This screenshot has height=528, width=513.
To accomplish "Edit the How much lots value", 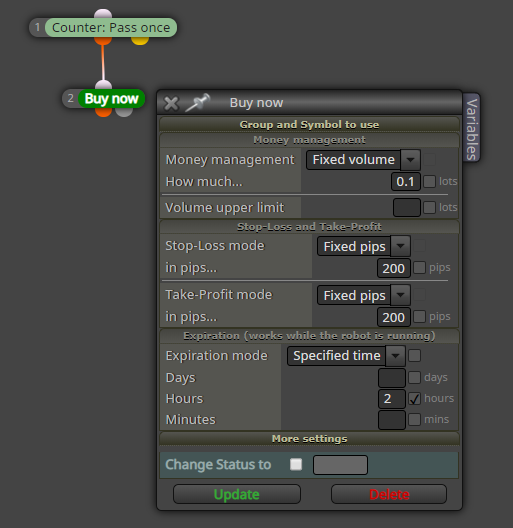I will (x=406, y=182).
